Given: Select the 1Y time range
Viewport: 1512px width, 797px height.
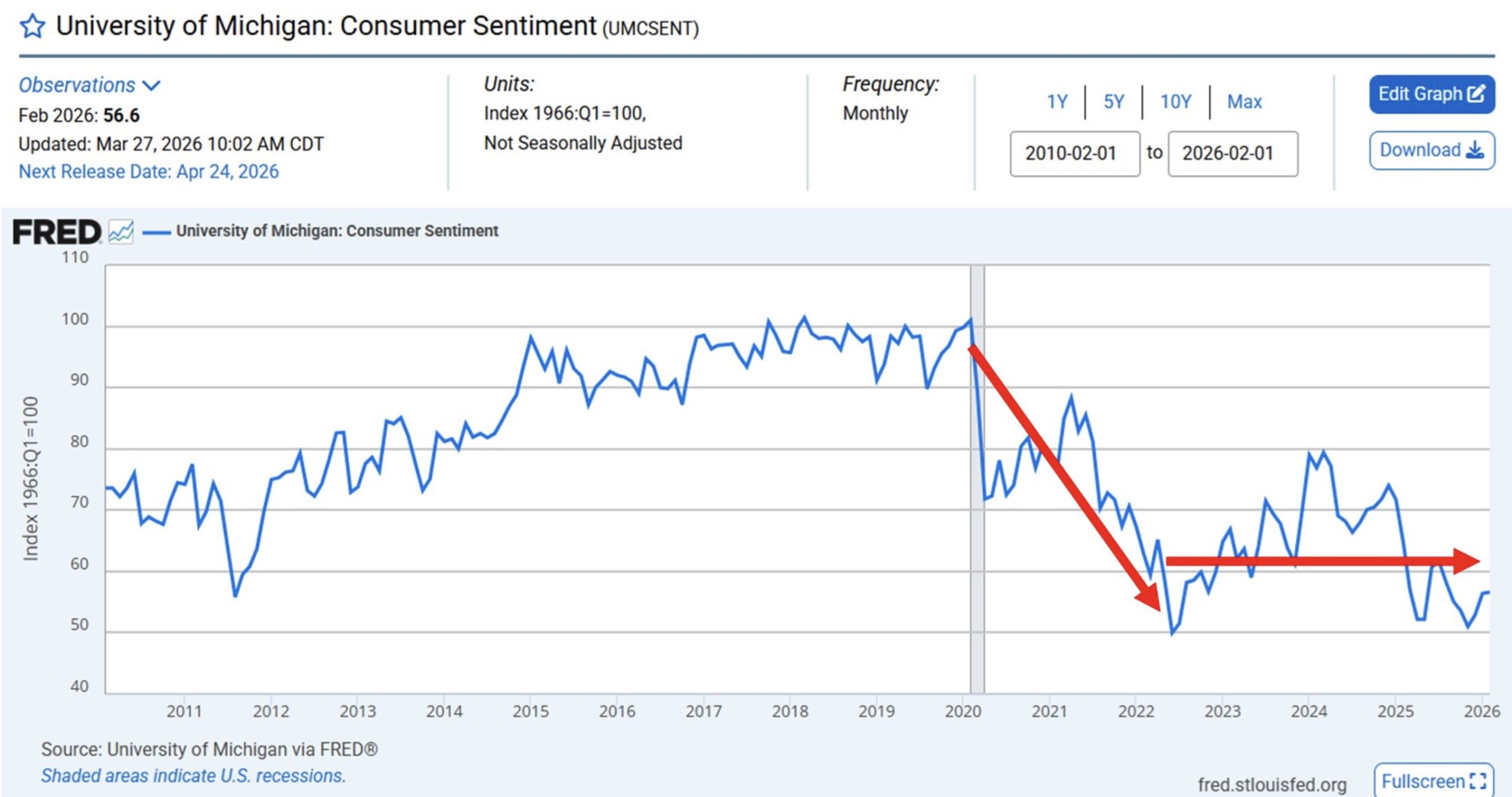Looking at the screenshot, I should click(1057, 102).
